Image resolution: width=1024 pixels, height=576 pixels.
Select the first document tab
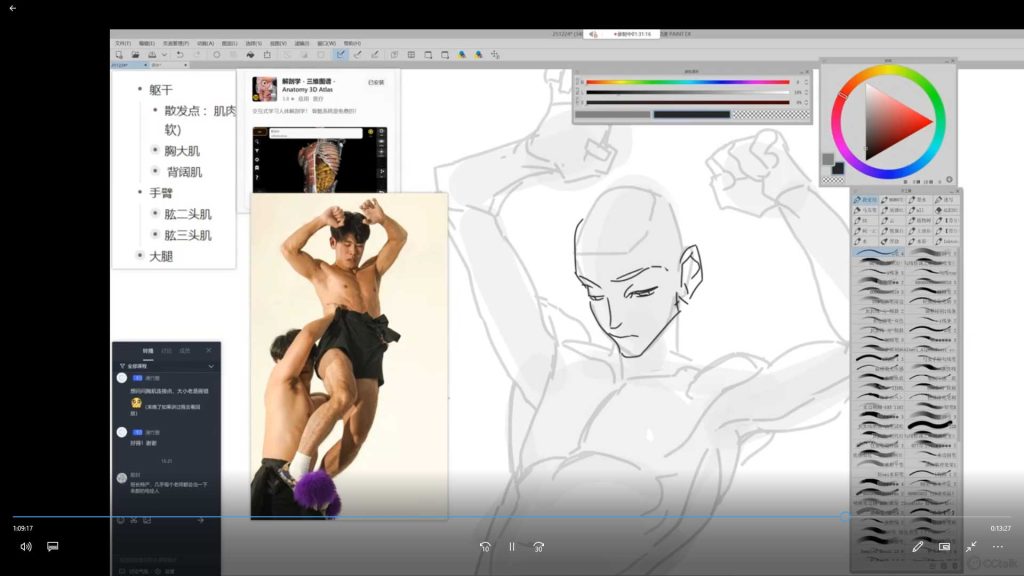coord(129,65)
